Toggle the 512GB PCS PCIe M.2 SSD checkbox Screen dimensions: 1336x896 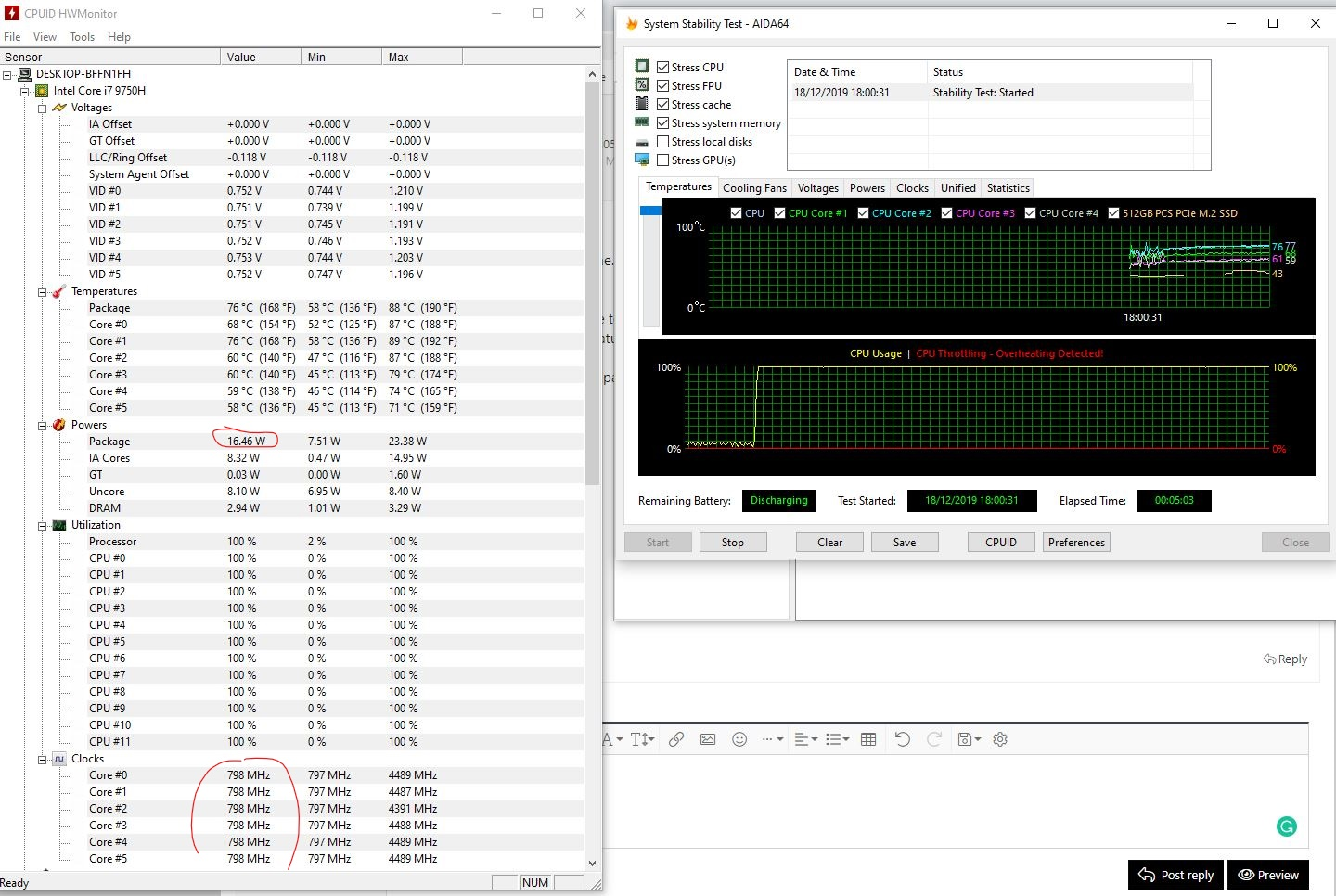pos(1113,212)
